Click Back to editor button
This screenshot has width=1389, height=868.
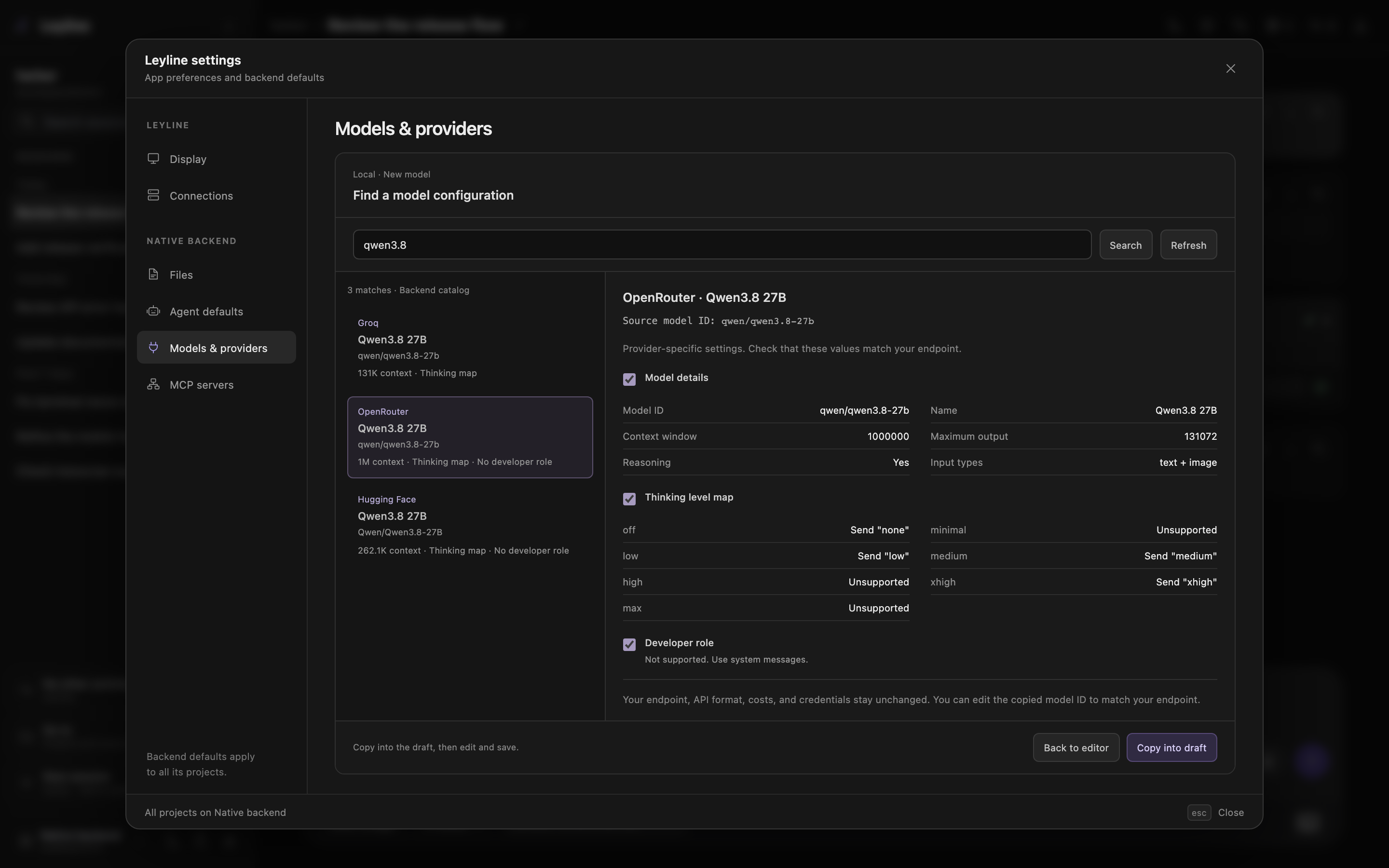click(1076, 747)
